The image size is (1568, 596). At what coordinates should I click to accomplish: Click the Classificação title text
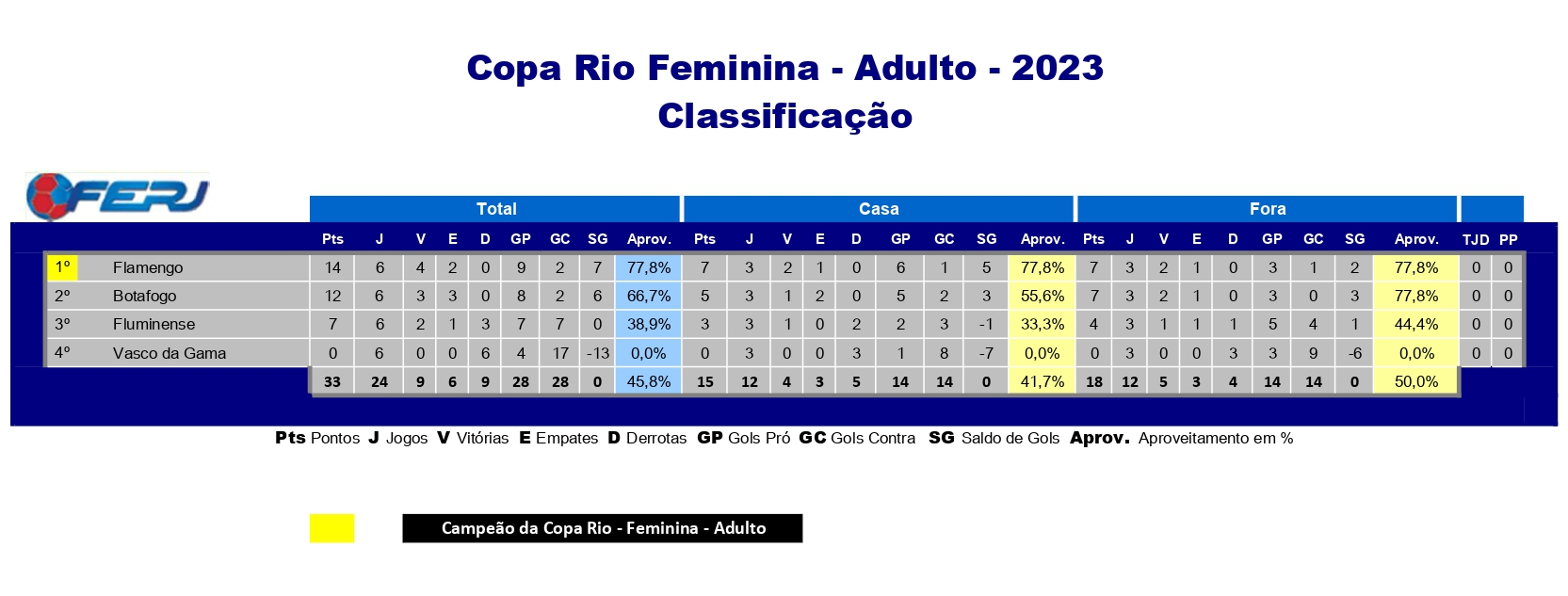coord(784,116)
